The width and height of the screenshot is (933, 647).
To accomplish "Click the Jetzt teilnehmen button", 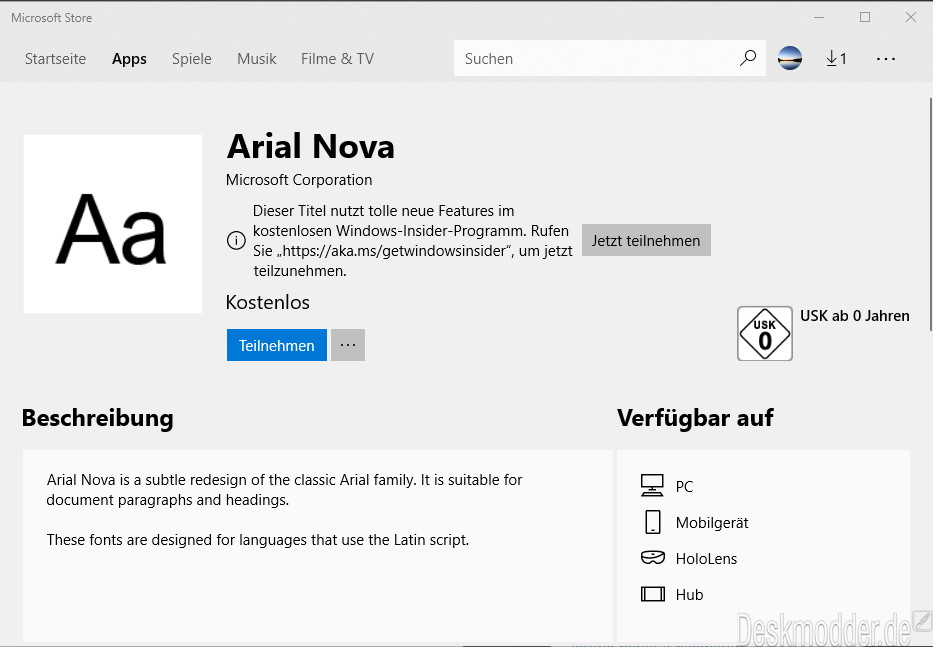I will coord(646,240).
